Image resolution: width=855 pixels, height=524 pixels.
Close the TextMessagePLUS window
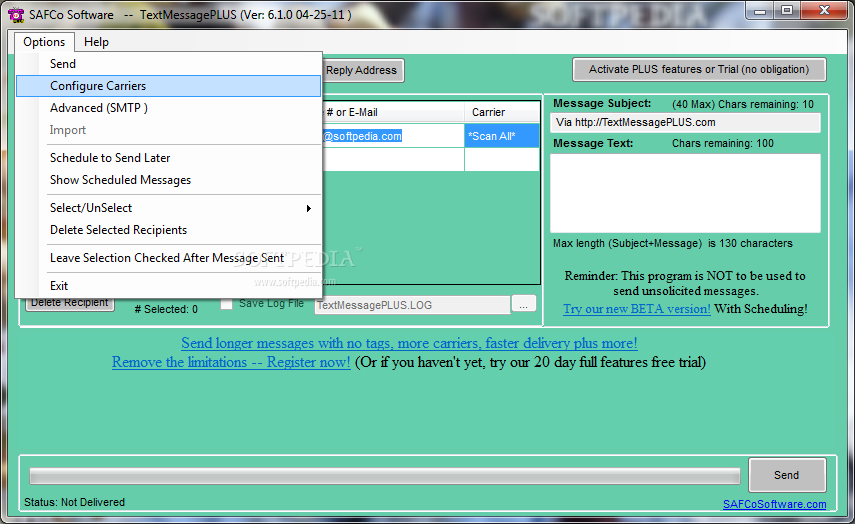[x=824, y=10]
